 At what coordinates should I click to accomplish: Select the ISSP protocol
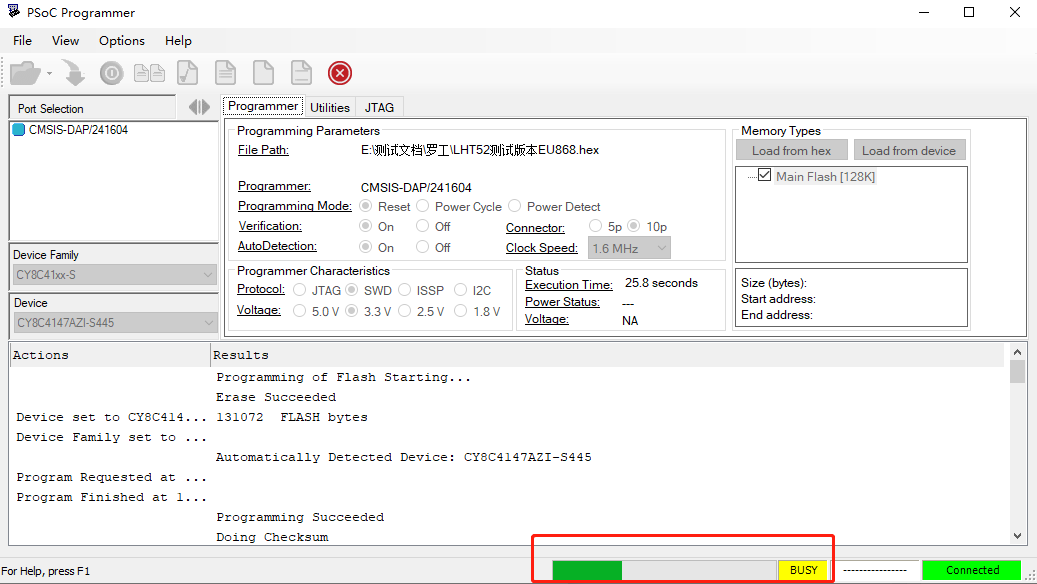click(405, 290)
